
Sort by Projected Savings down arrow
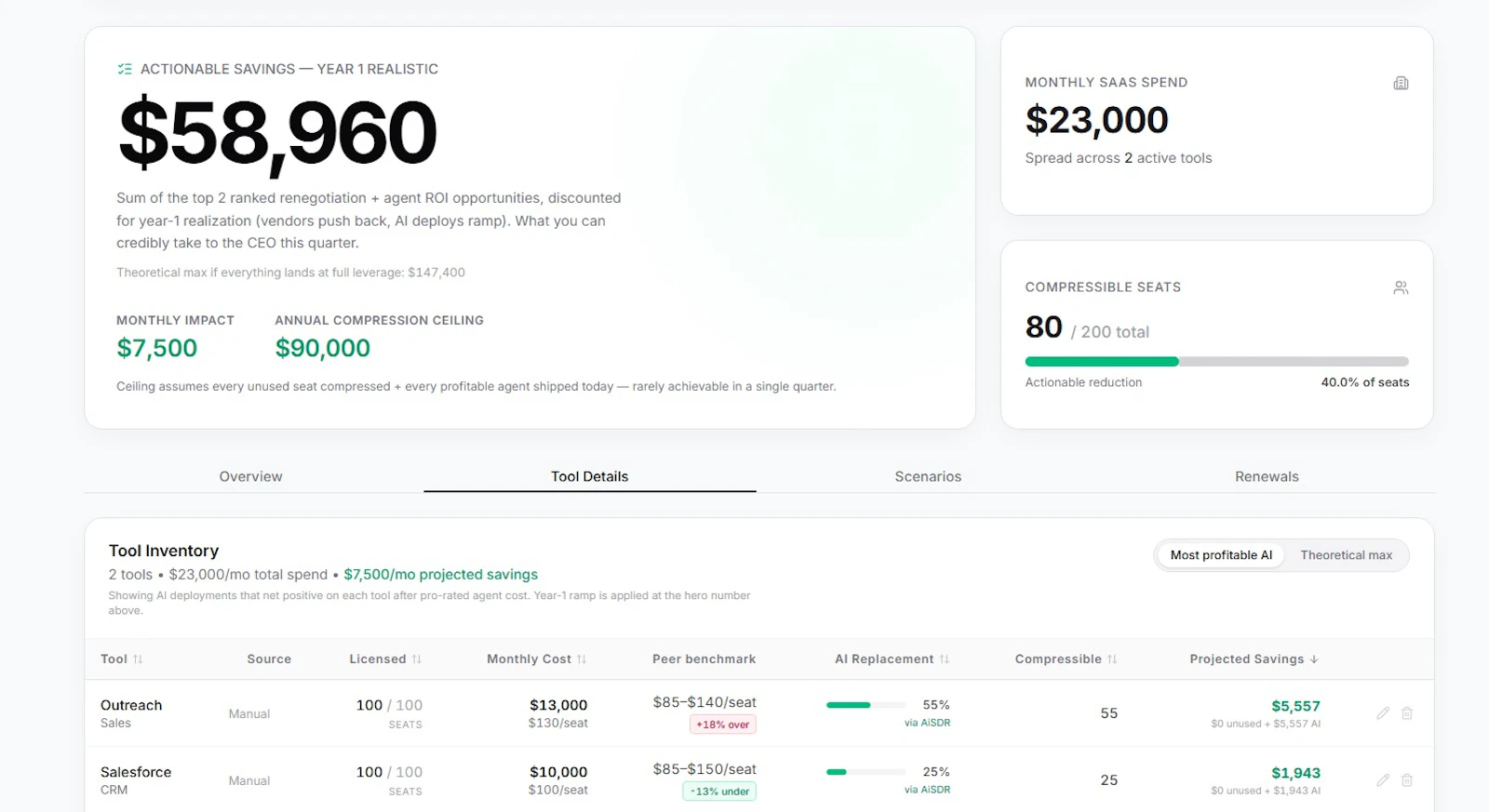[1314, 659]
